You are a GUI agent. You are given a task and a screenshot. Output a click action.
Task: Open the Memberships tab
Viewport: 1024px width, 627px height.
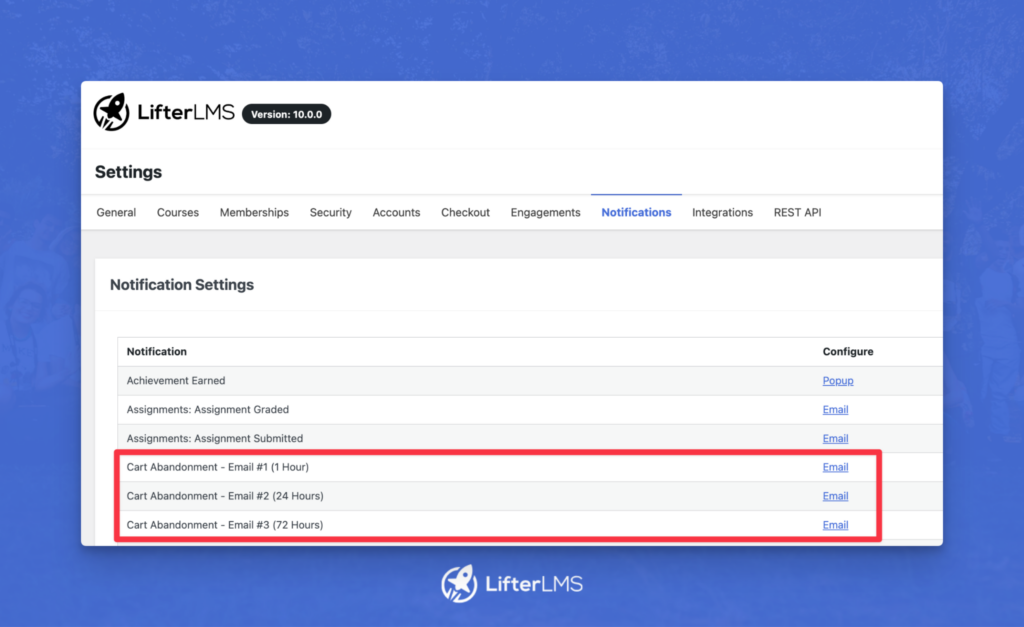coord(254,212)
